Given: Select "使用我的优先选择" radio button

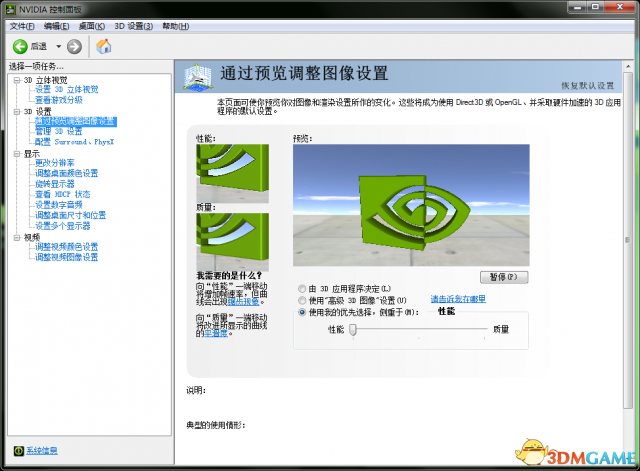Looking at the screenshot, I should pos(303,312).
